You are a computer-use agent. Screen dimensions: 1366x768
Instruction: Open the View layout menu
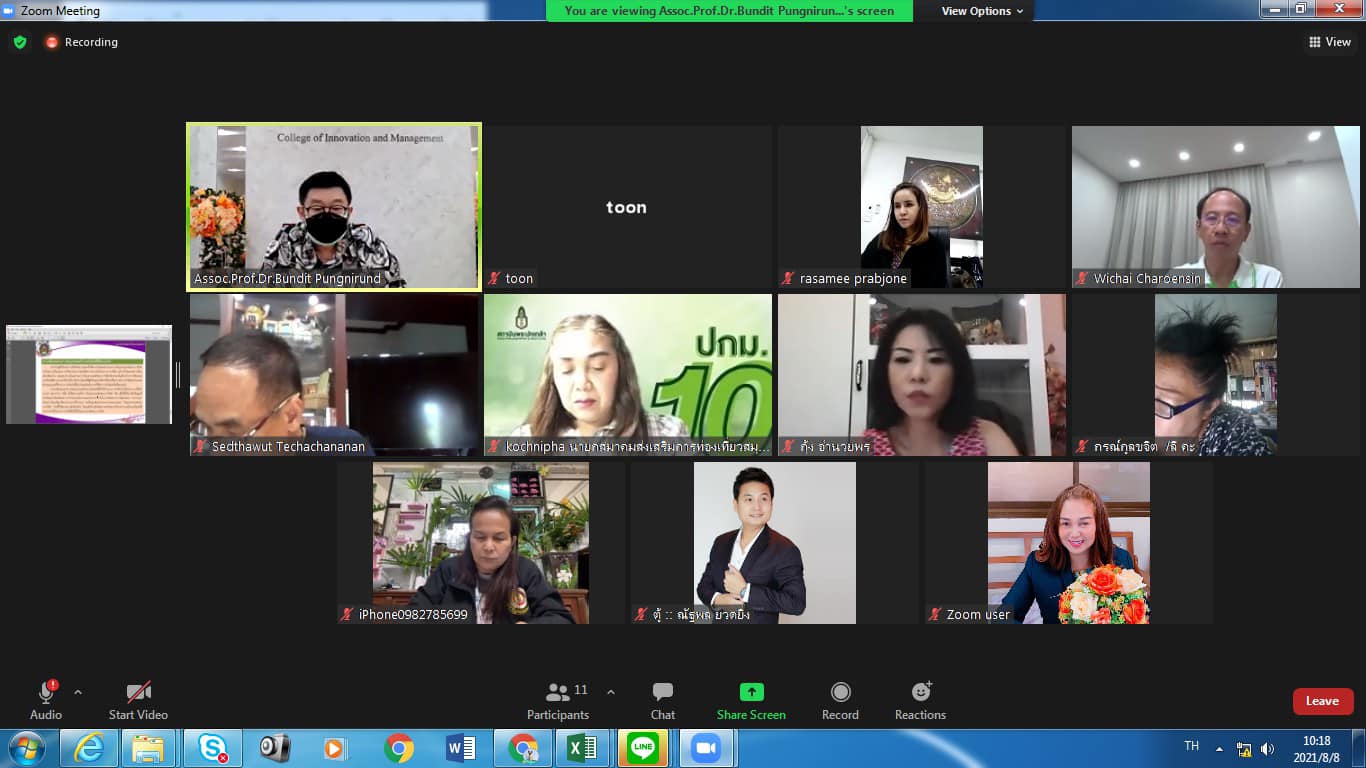(x=1329, y=42)
